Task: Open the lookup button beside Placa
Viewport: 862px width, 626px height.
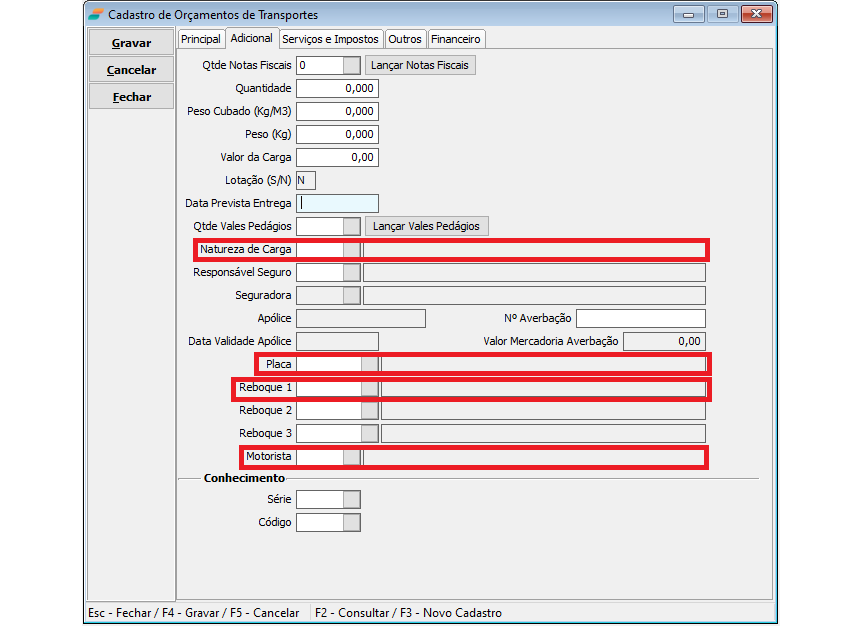Action: click(369, 364)
